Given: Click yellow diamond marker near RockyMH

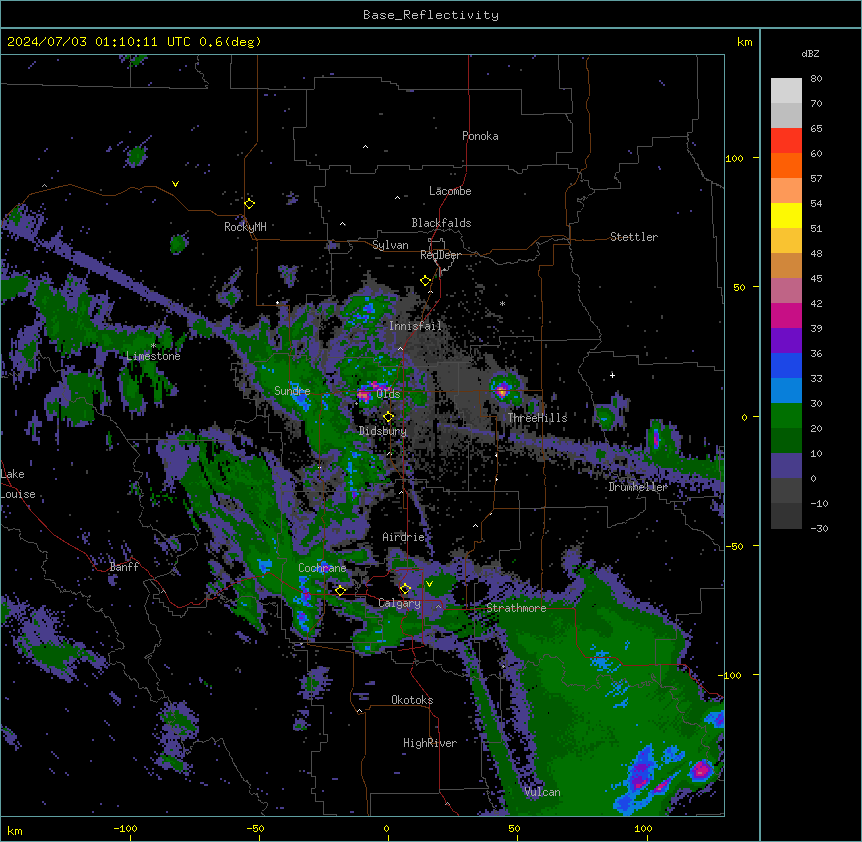Looking at the screenshot, I should point(250,204).
